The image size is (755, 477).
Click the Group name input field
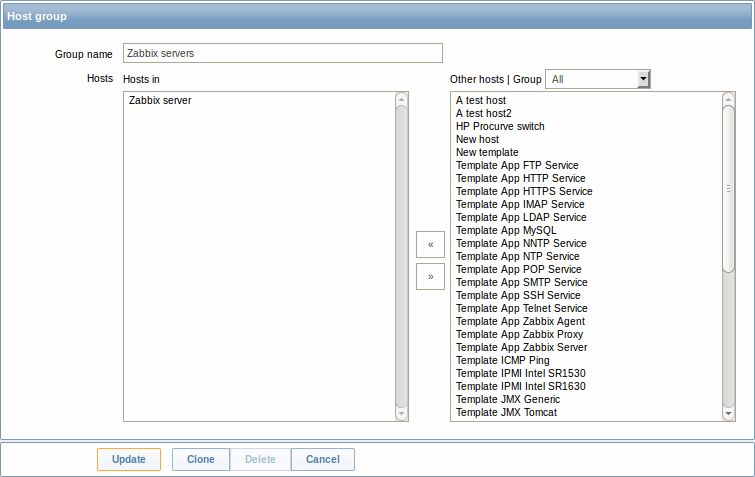(283, 53)
